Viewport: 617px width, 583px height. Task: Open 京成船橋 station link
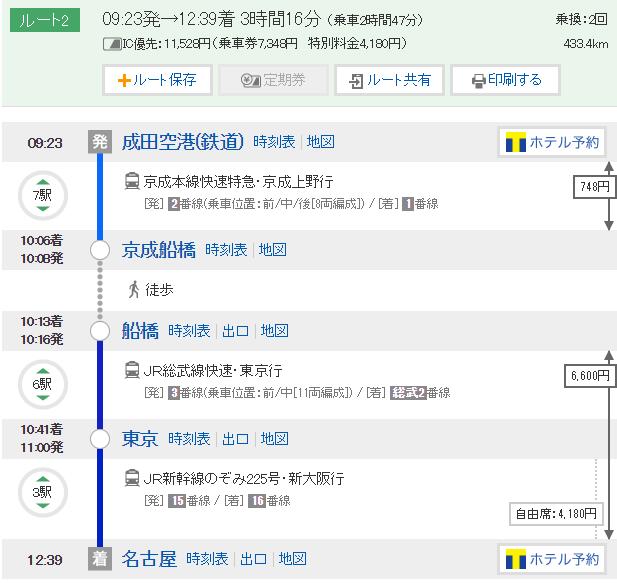click(159, 250)
